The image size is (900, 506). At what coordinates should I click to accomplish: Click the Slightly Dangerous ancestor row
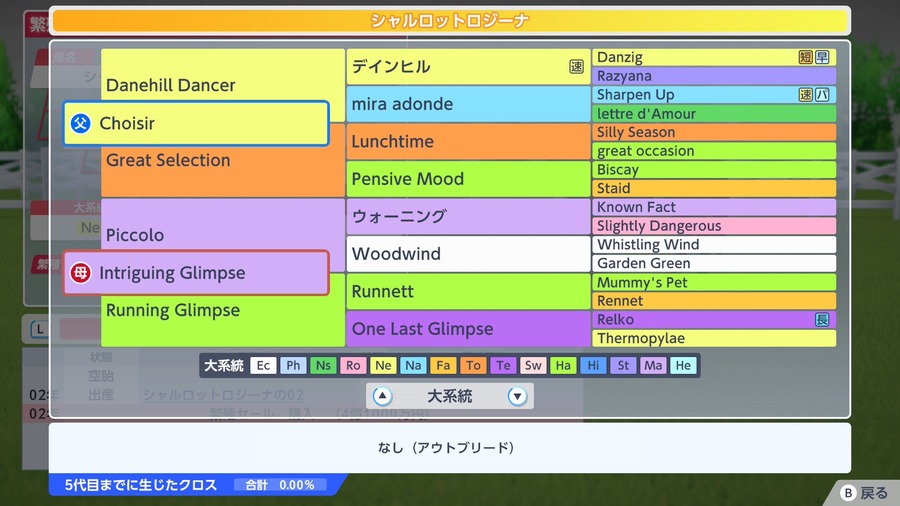coord(714,226)
